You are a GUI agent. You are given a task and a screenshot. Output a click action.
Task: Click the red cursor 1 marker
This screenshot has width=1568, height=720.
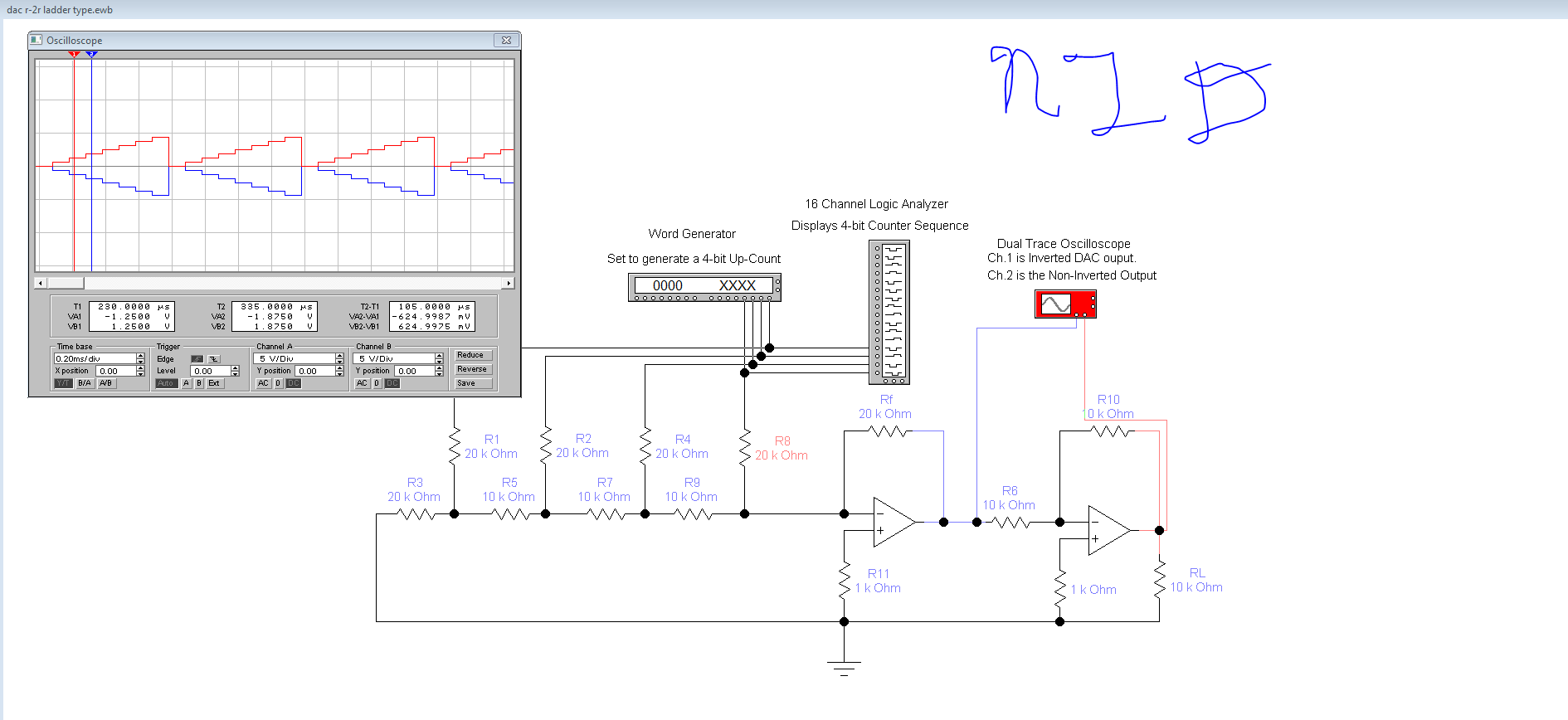[x=74, y=54]
